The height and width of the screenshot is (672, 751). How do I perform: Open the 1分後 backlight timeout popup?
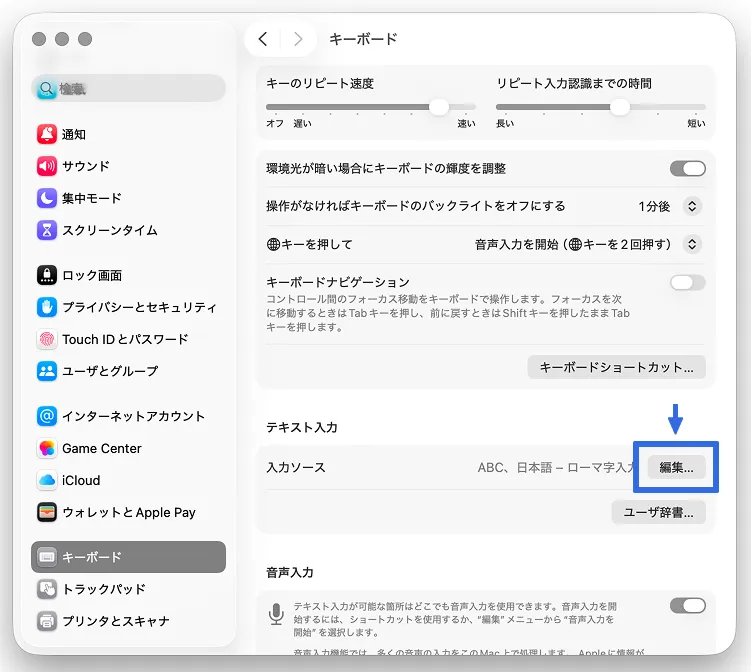(x=692, y=206)
